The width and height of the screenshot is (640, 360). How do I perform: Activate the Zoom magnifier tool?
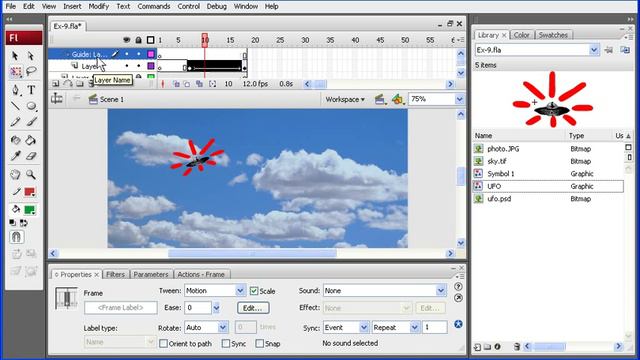pos(31,175)
